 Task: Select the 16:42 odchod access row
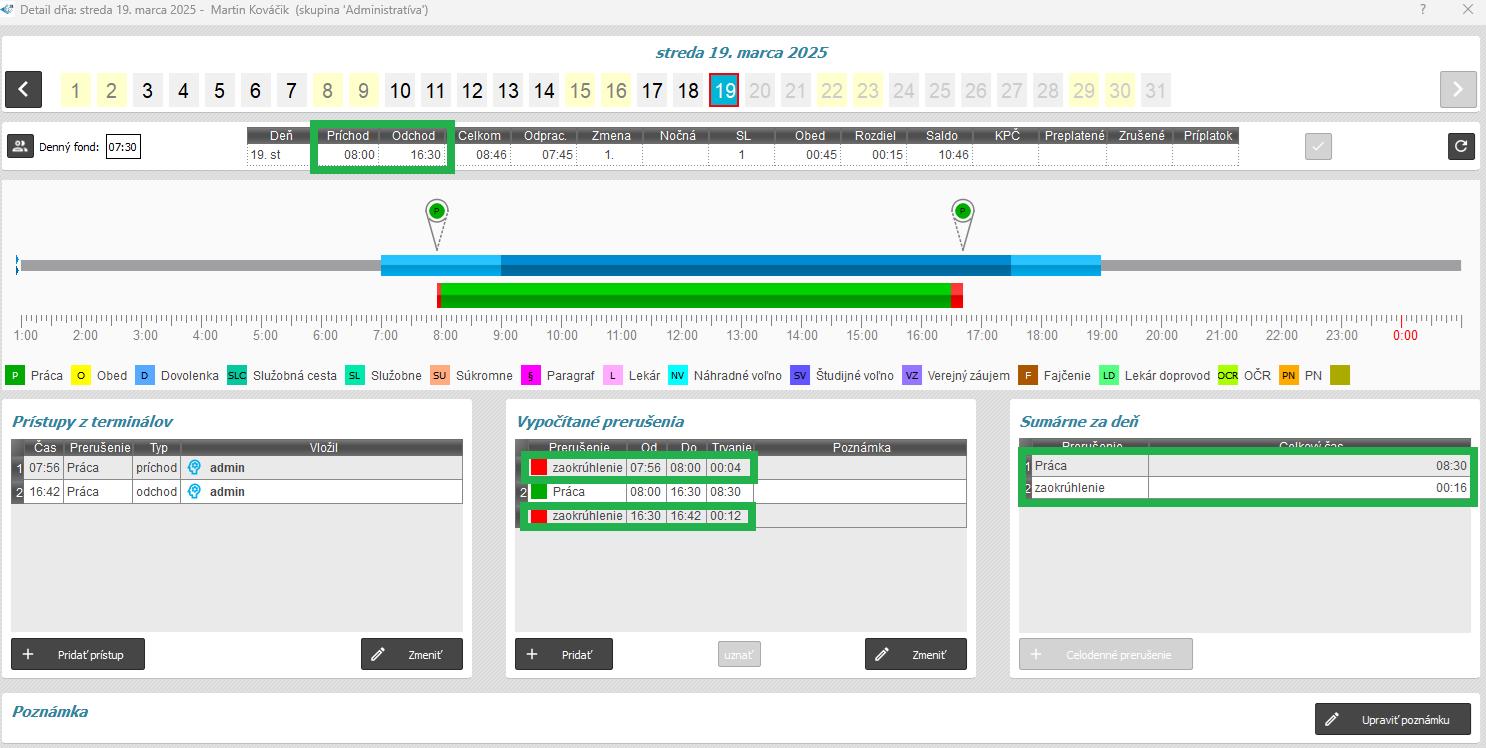(236, 492)
